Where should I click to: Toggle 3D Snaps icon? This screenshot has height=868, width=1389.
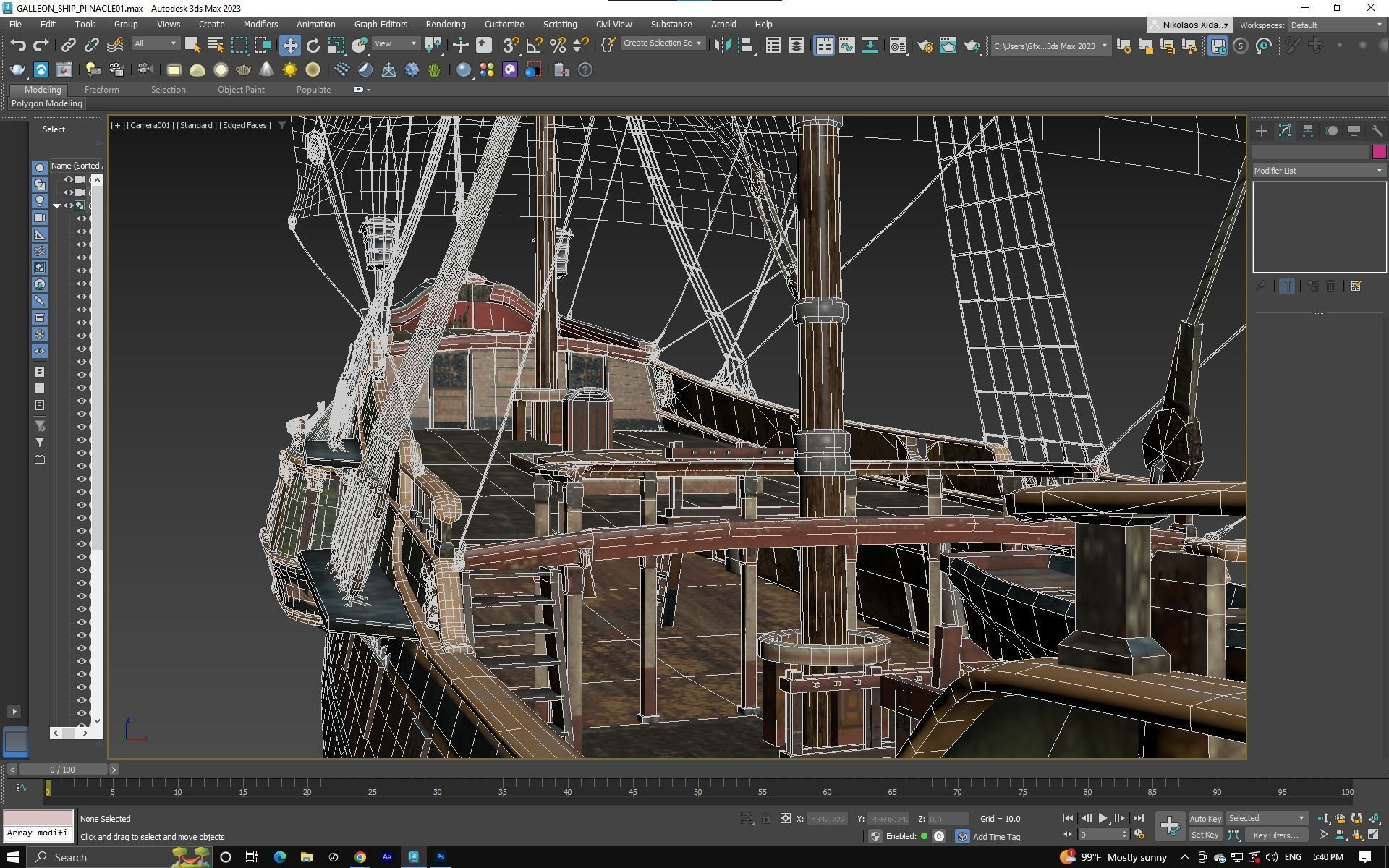[511, 46]
